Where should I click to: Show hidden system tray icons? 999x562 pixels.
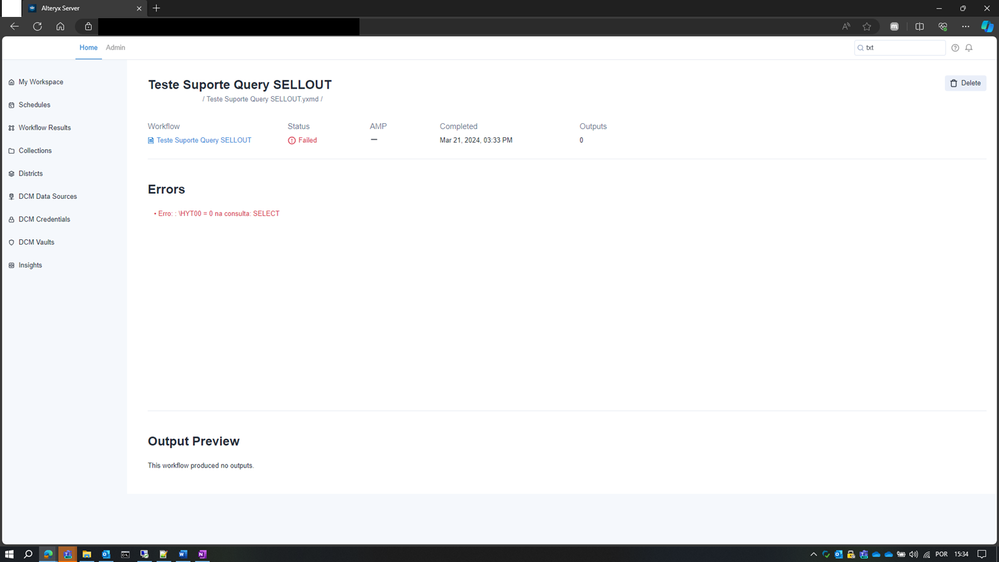pyautogui.click(x=814, y=554)
